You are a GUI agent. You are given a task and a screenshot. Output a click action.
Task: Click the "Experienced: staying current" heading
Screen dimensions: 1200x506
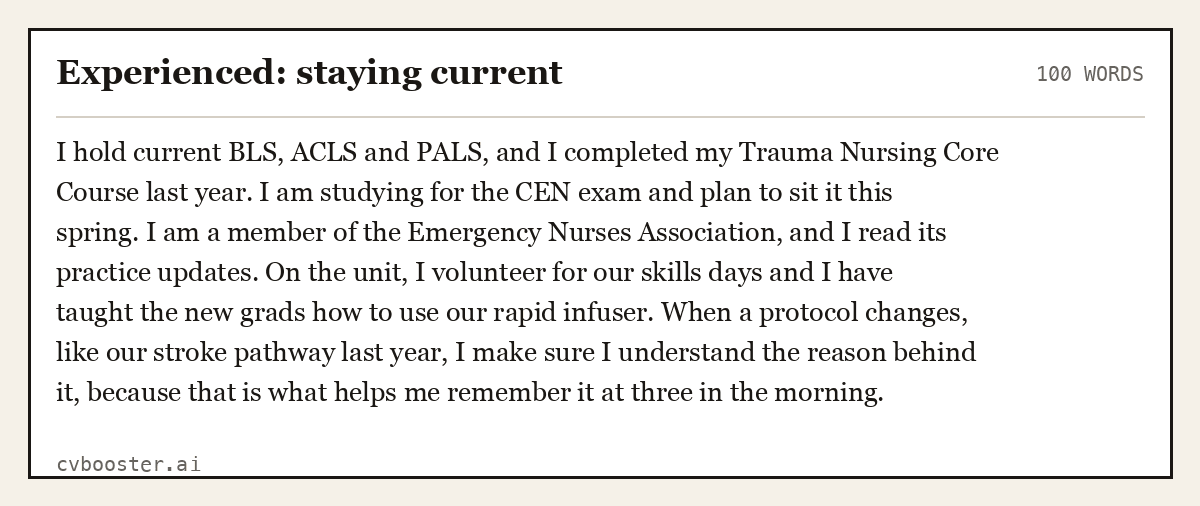309,73
